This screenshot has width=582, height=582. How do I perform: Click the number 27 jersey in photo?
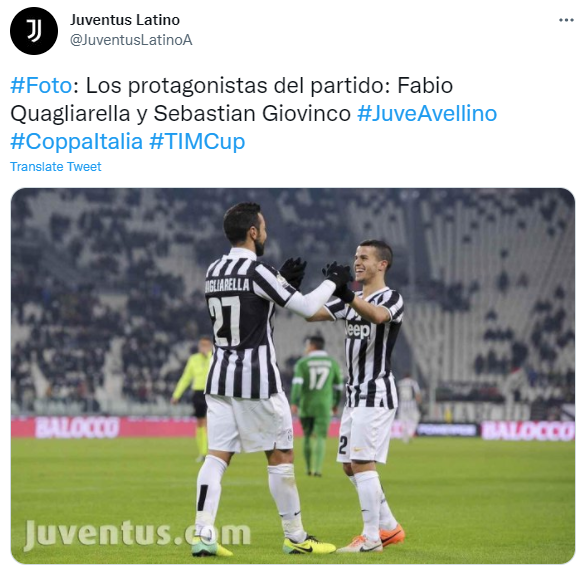point(224,321)
